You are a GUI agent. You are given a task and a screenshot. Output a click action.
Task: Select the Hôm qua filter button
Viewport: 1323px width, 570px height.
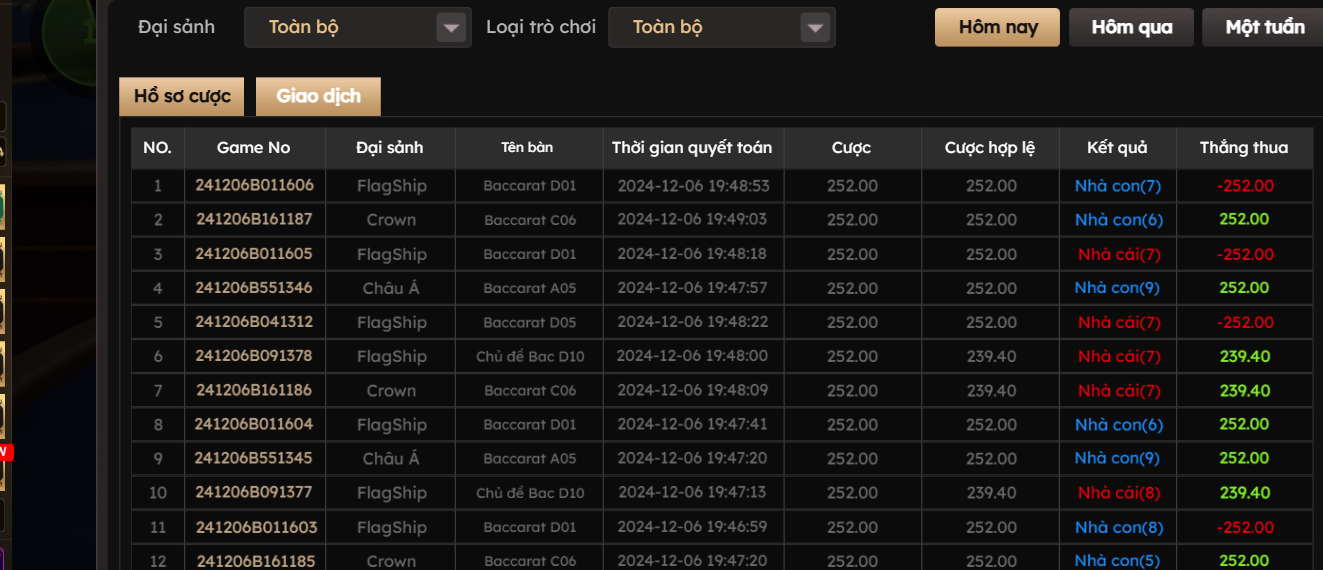(1131, 28)
